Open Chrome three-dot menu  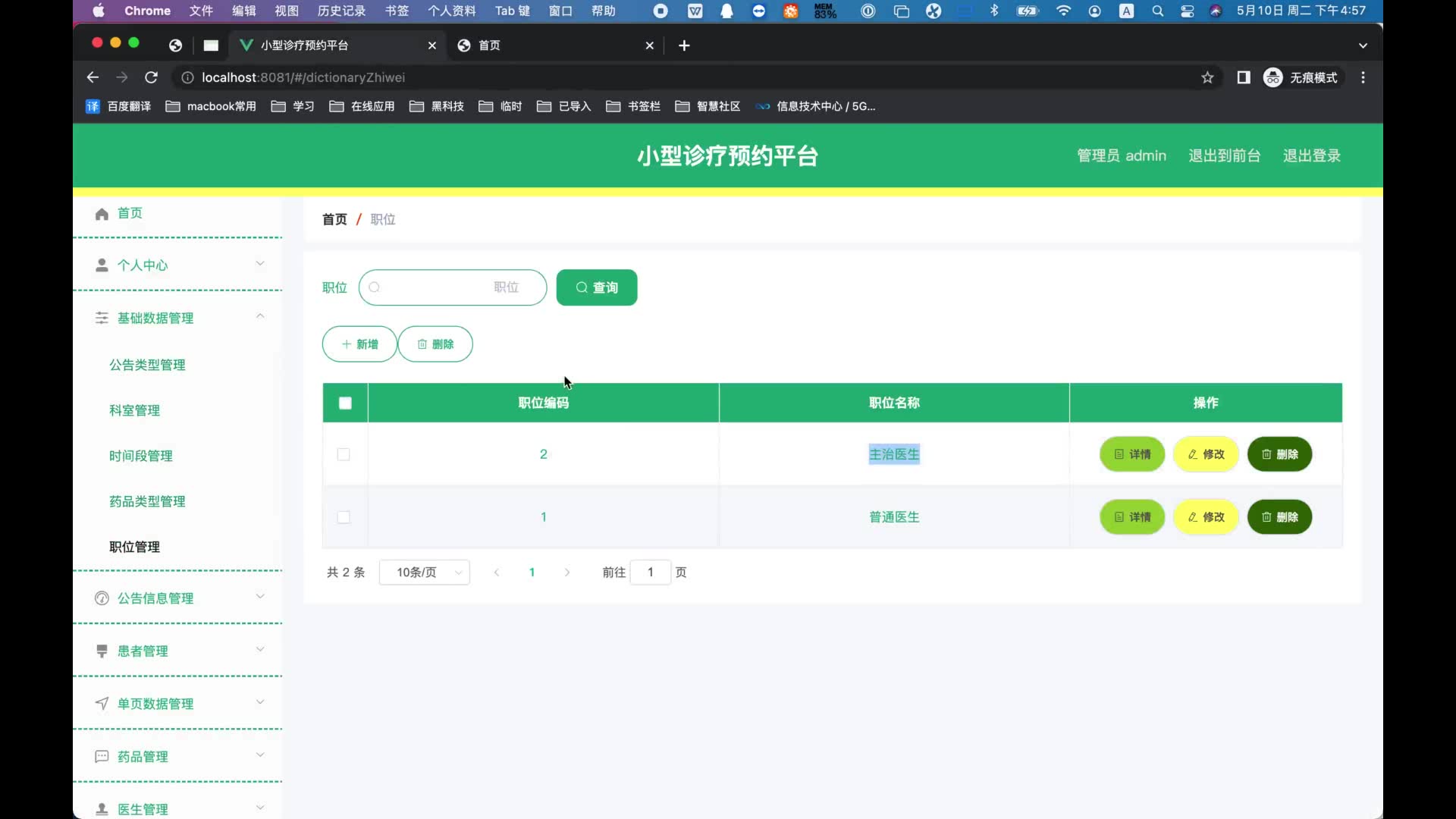(x=1363, y=77)
